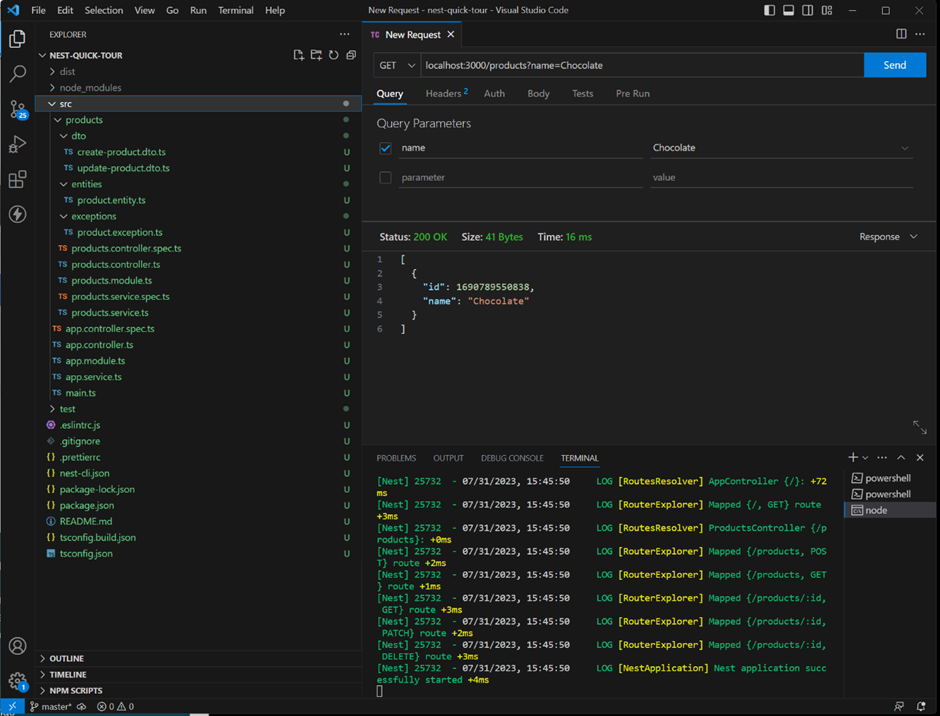
Task: Open products.controller.ts file
Action: [x=116, y=264]
